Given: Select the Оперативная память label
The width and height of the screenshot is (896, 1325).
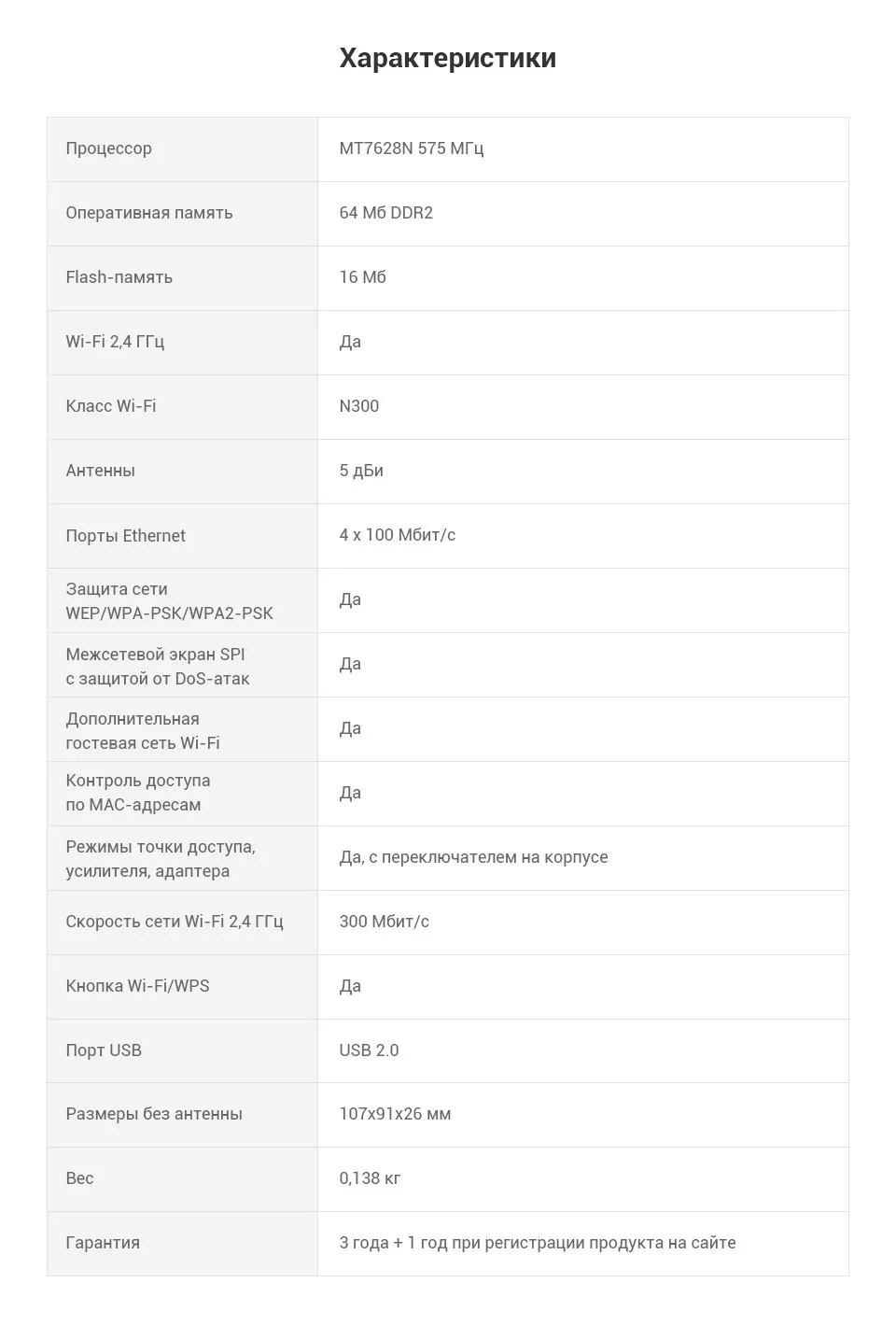Looking at the screenshot, I should point(149,213).
